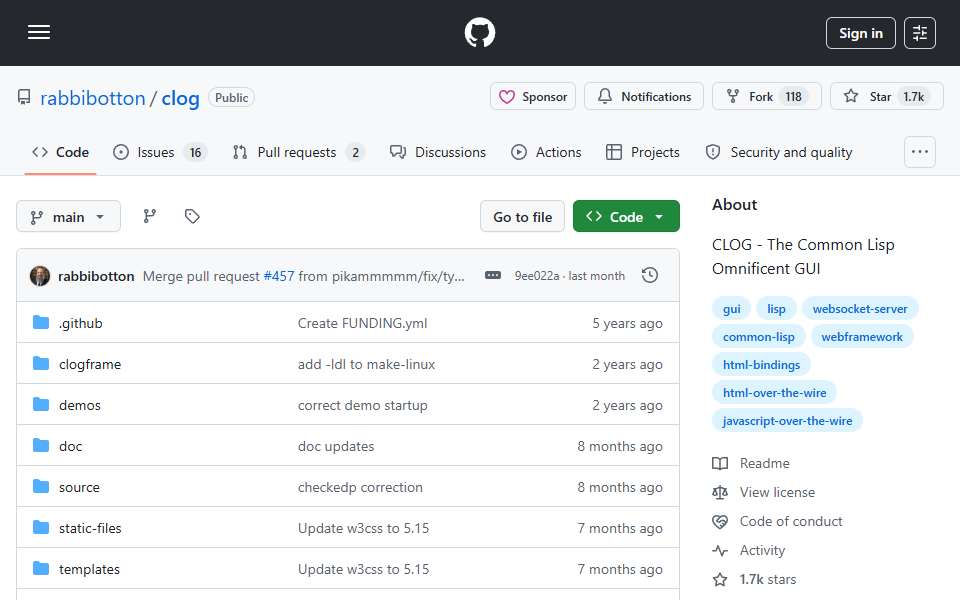
Task: Open the main branch selector dropdown
Action: point(68,217)
